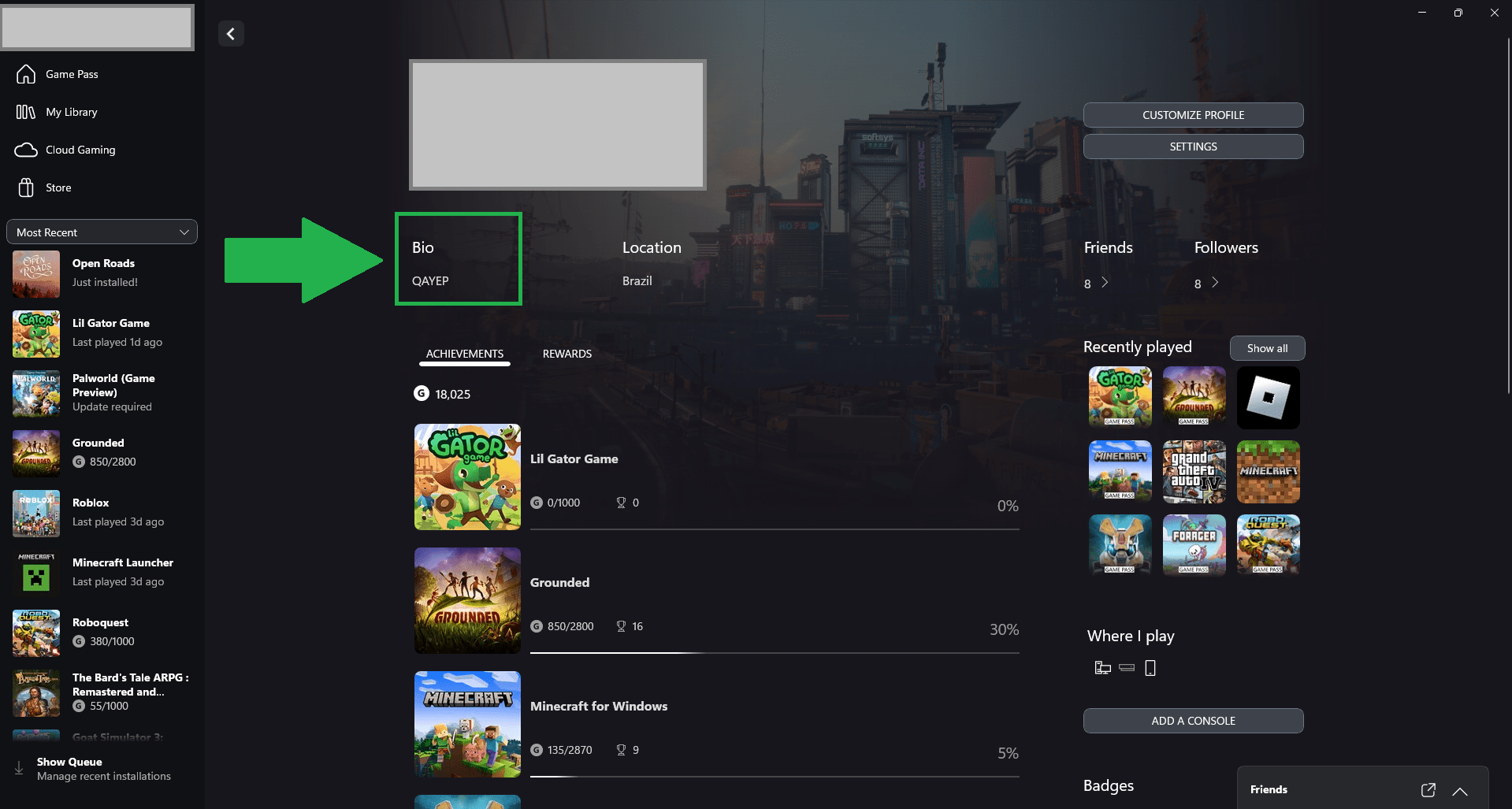Screen dimensions: 1512x809
Task: Open My Library books icon
Action: [26, 112]
